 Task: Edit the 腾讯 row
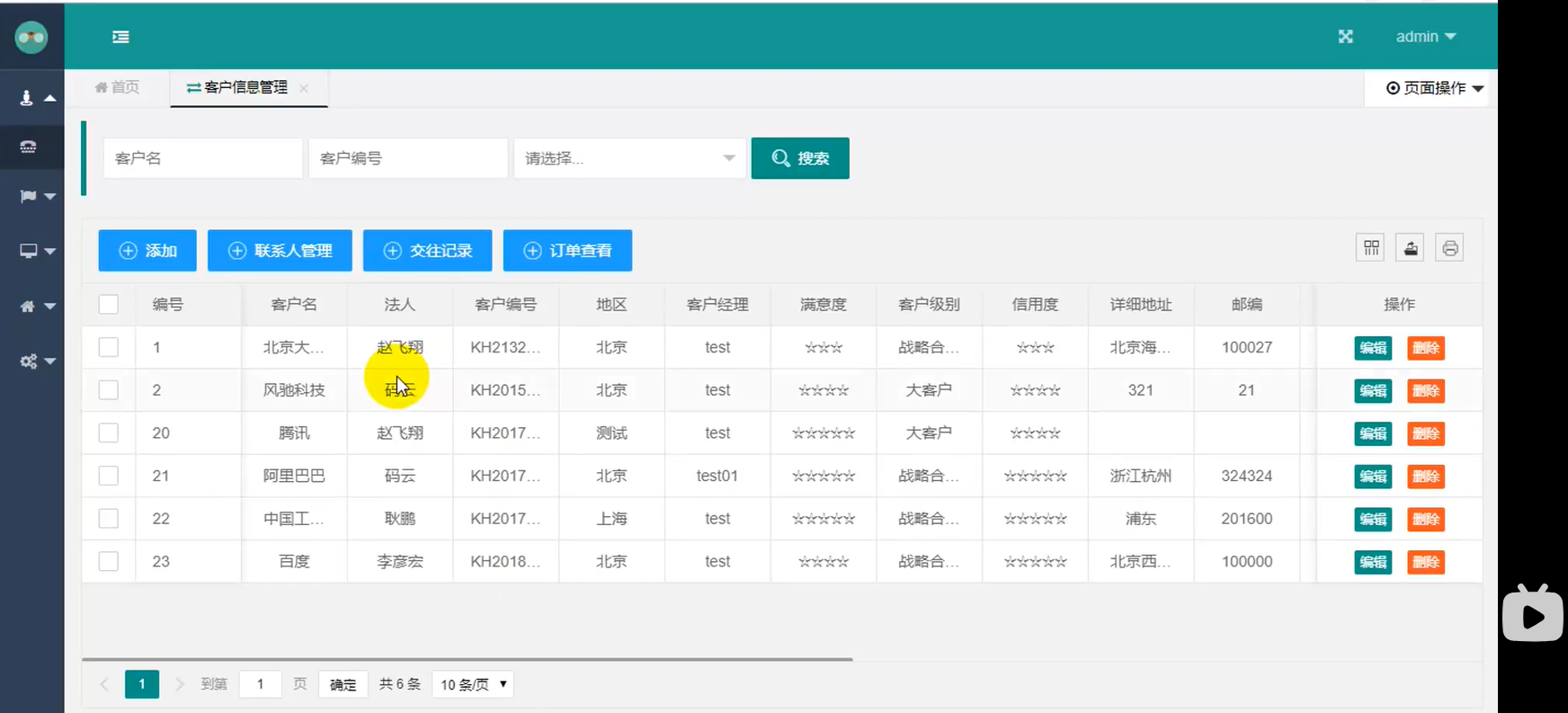tap(1373, 433)
